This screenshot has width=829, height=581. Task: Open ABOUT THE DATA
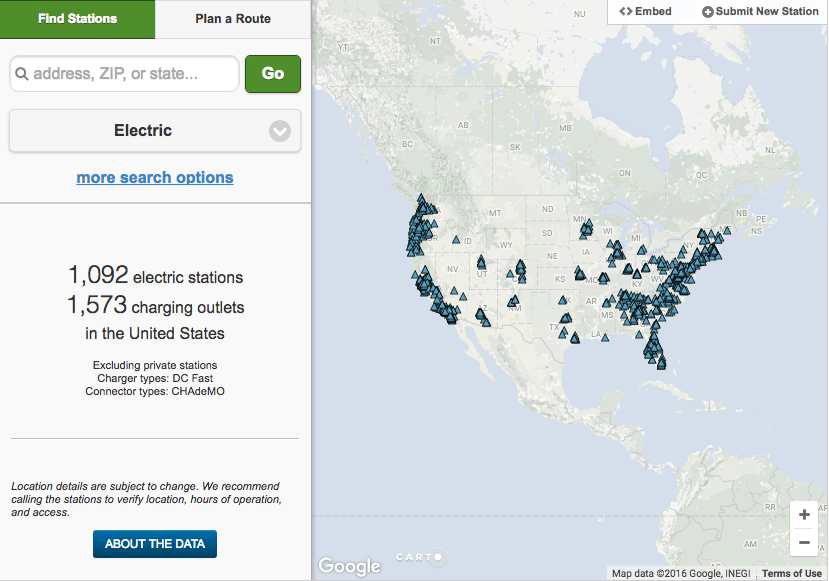coord(154,544)
